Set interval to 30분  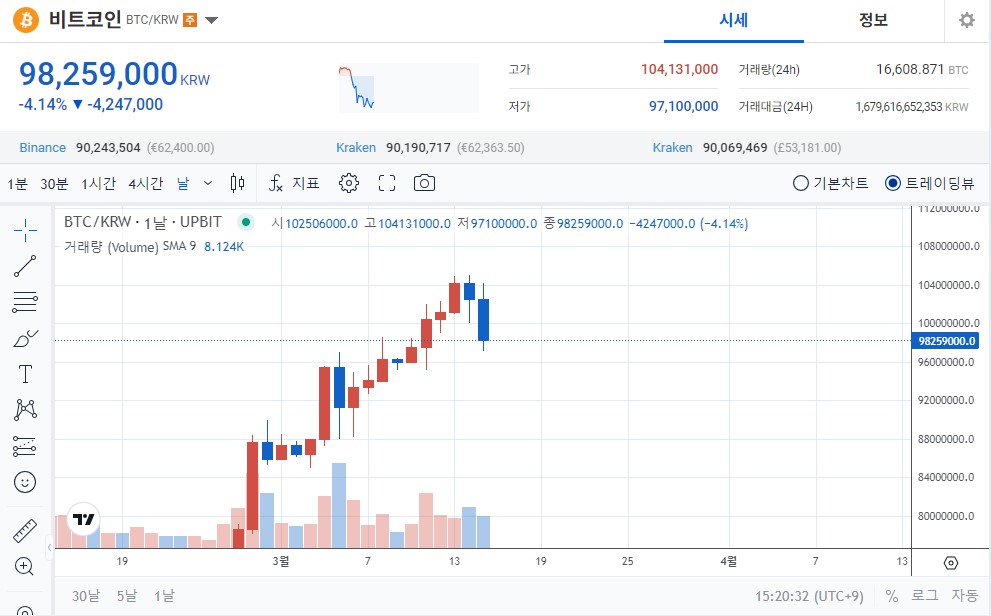[54, 183]
